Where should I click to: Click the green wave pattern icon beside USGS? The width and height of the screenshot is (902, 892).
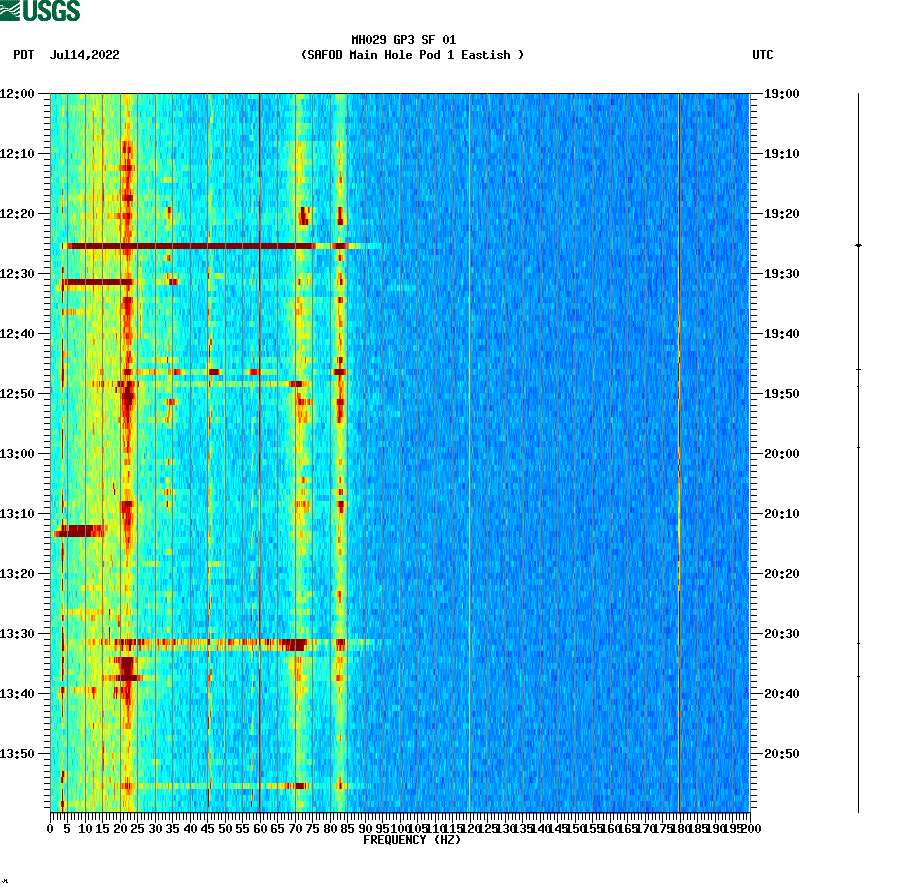tap(10, 9)
